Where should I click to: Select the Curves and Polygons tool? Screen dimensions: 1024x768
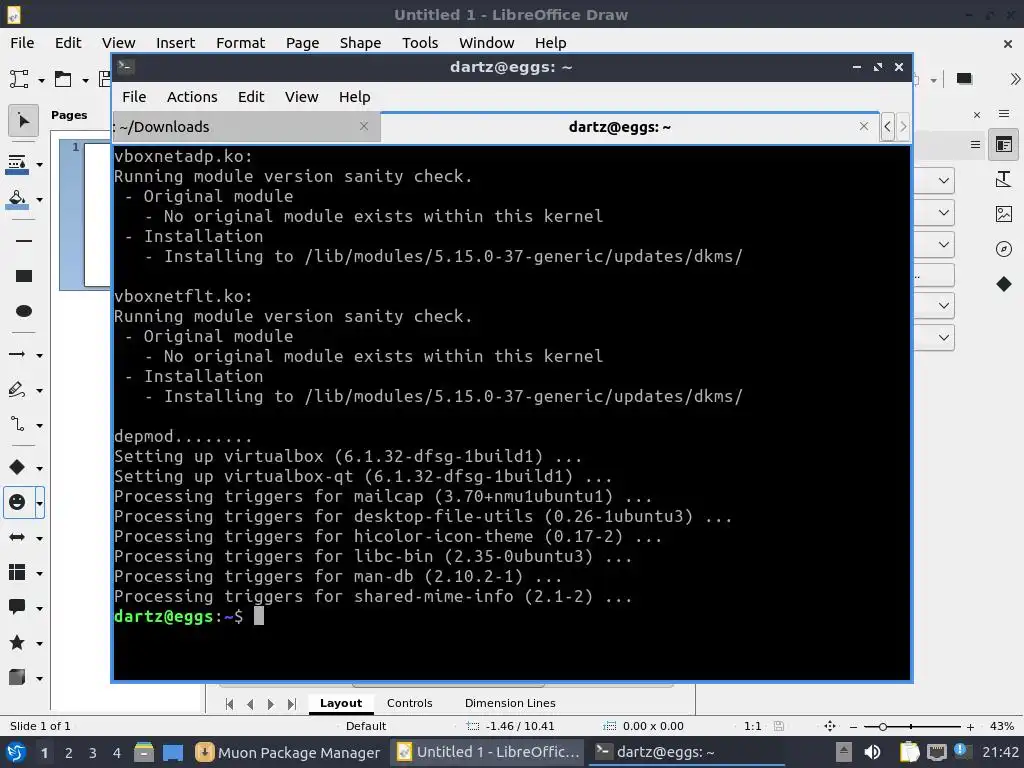(x=17, y=390)
